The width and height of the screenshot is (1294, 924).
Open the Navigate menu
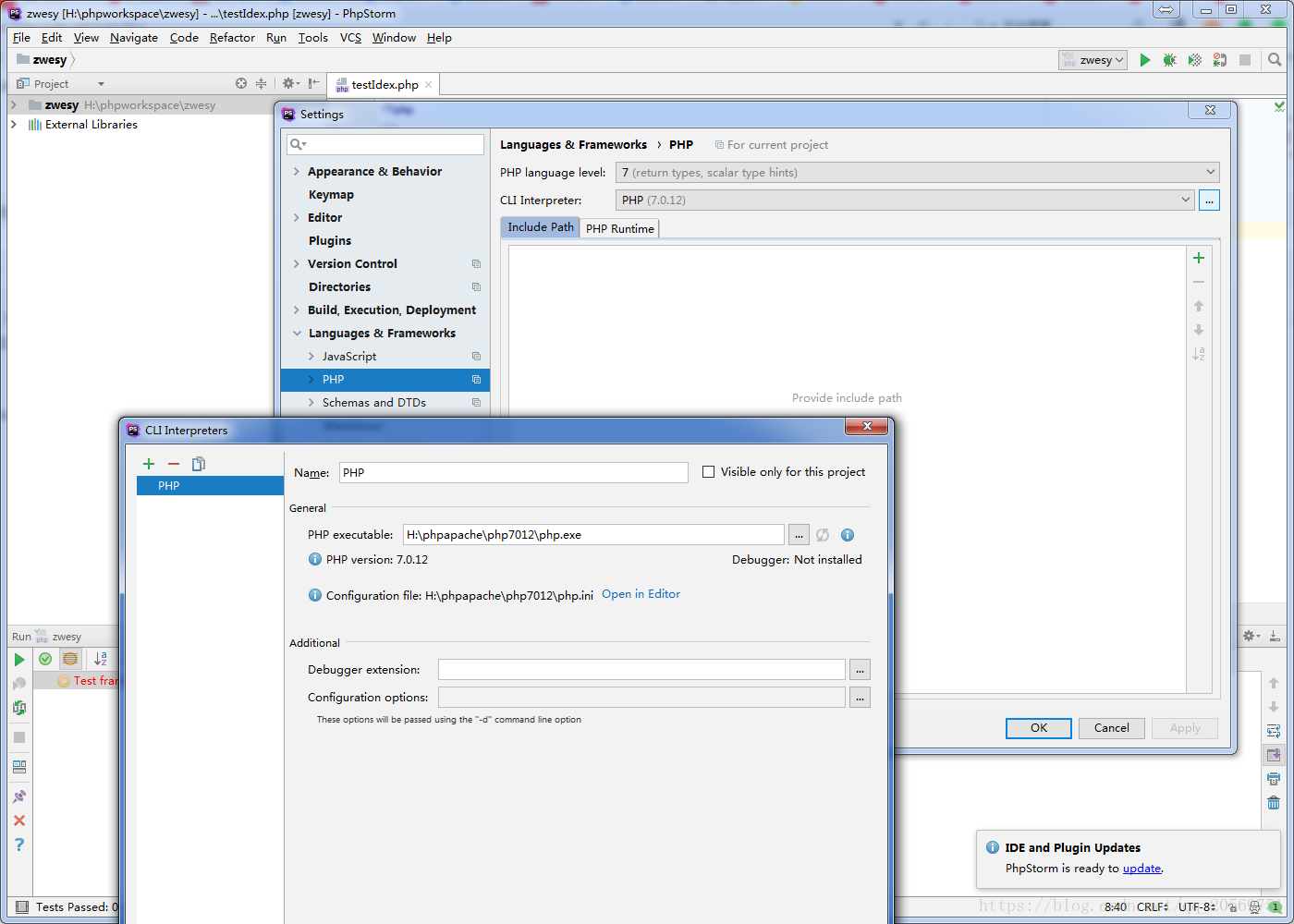(134, 38)
